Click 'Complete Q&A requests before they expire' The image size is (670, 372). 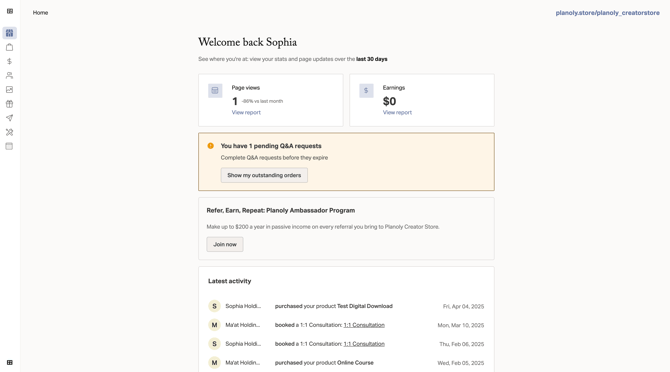pyautogui.click(x=274, y=158)
